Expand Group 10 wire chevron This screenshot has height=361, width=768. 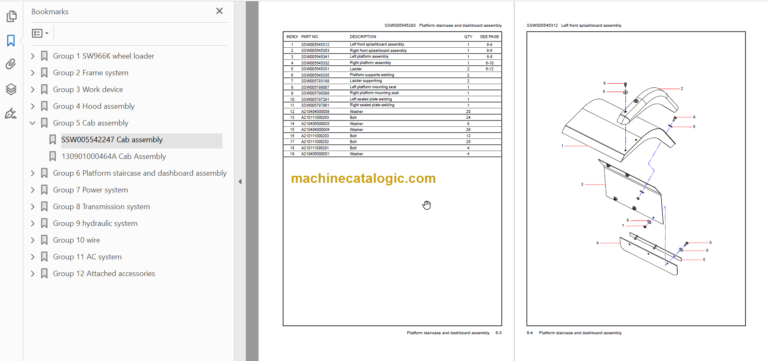click(x=33, y=240)
